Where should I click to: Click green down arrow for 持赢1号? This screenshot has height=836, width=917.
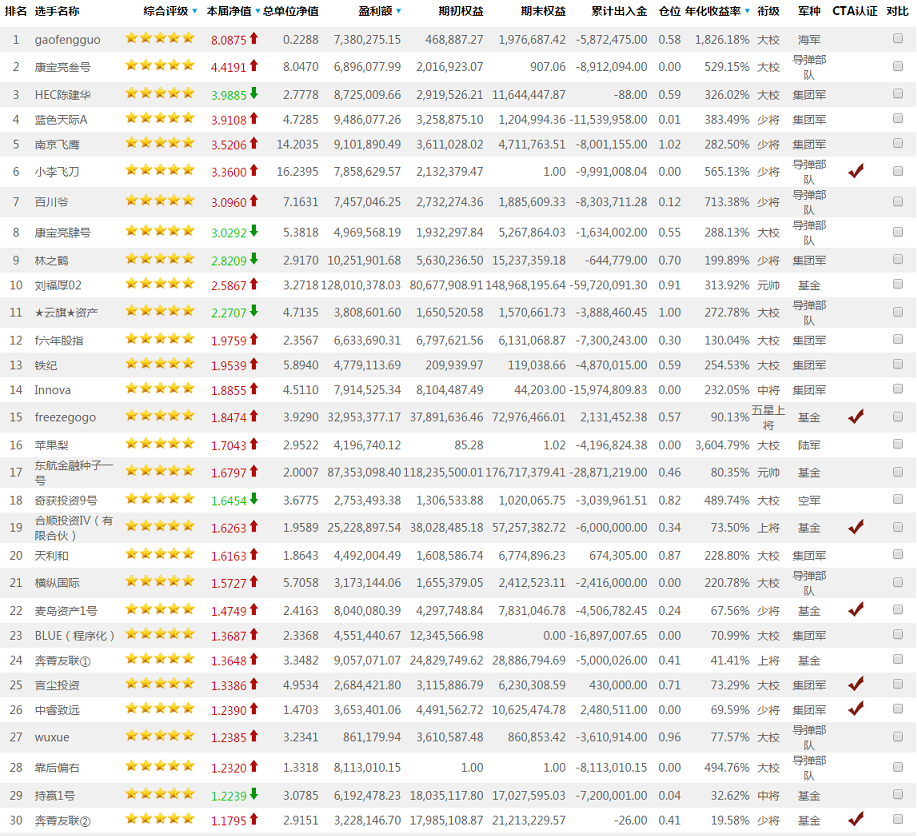point(254,794)
